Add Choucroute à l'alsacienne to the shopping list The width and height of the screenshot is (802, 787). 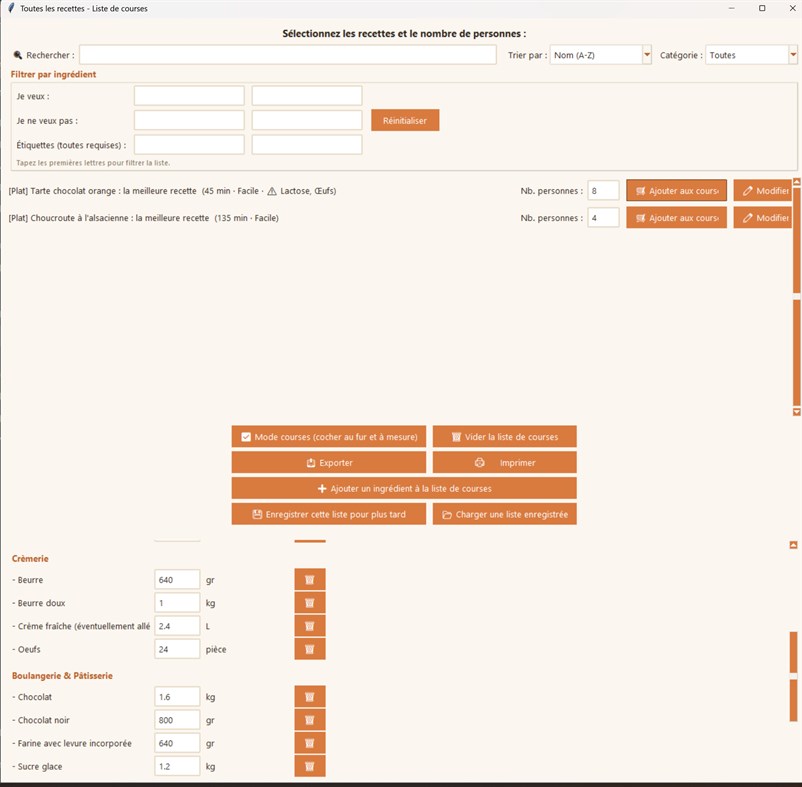click(x=676, y=218)
